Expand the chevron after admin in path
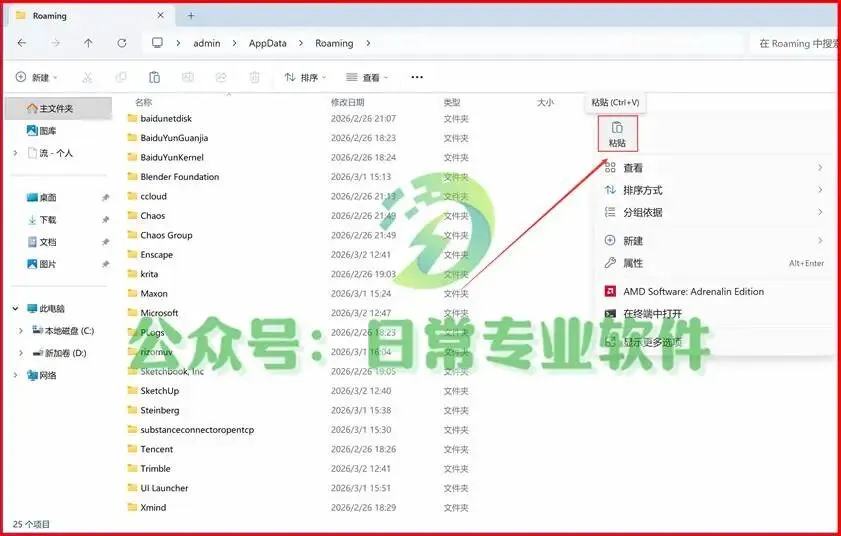The height and width of the screenshot is (536, 841). [234, 43]
